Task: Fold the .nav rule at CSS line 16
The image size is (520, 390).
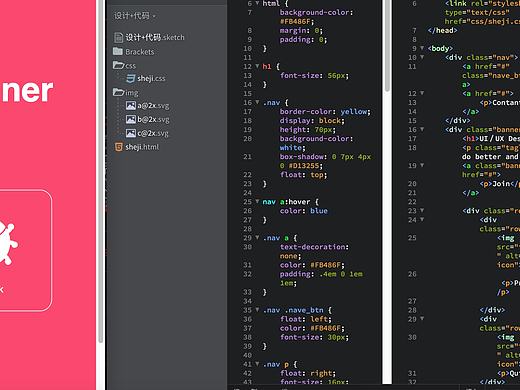Action: pos(257,102)
